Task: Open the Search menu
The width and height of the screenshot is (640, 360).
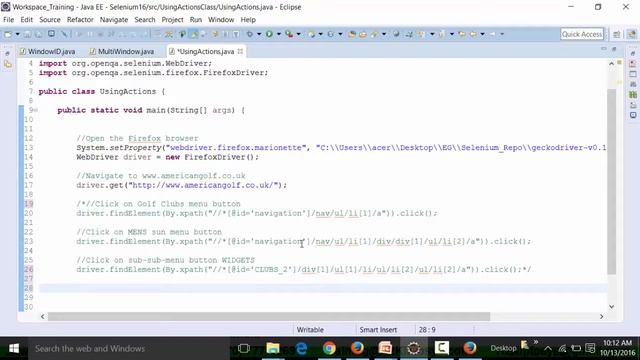Action: [x=145, y=20]
